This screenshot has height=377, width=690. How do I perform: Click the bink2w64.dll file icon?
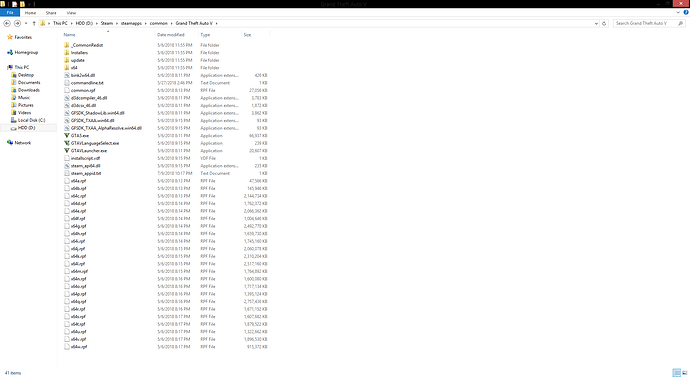67,75
